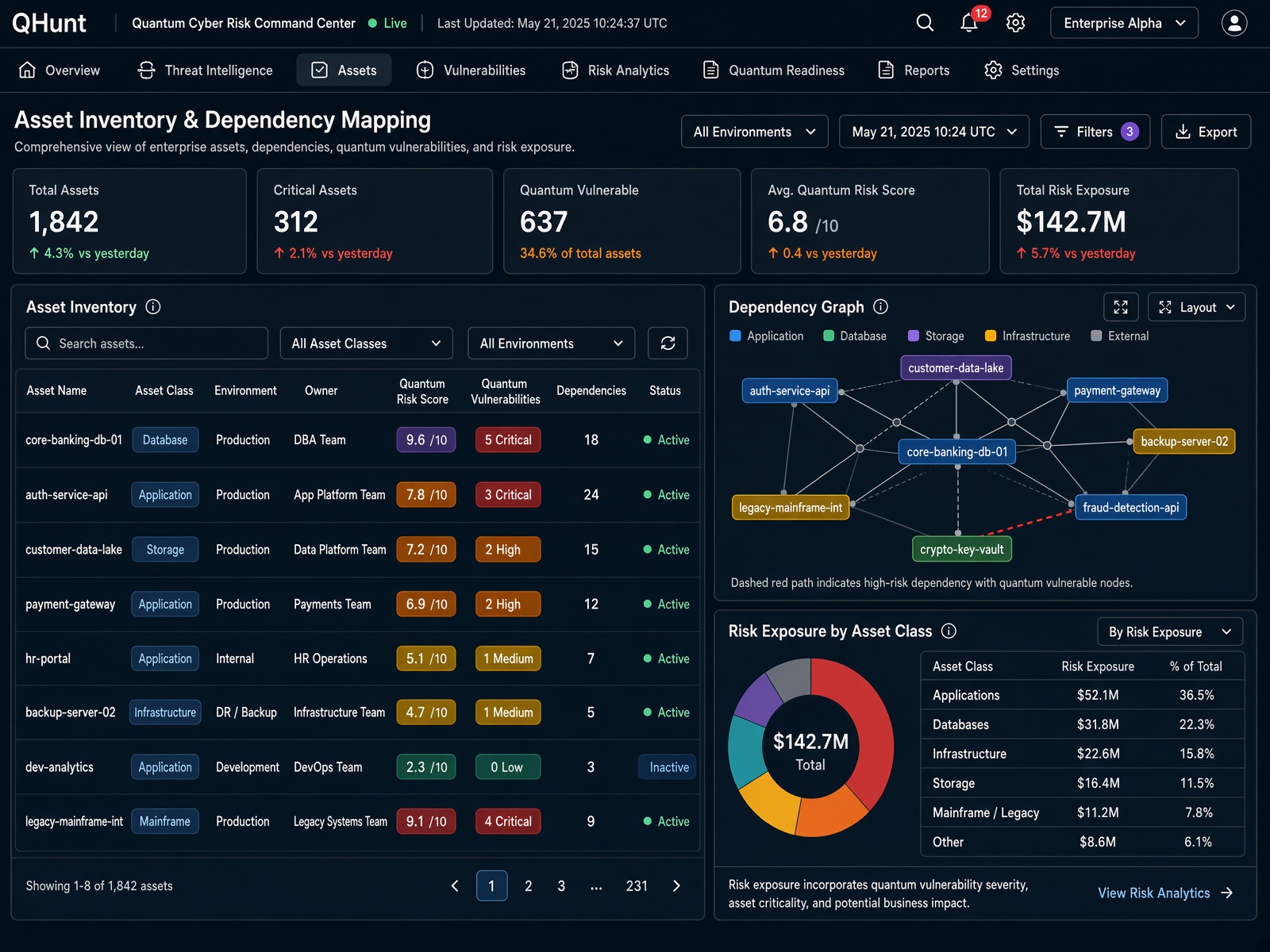
Task: Open the By Risk Exposure dropdown
Action: tap(1170, 631)
